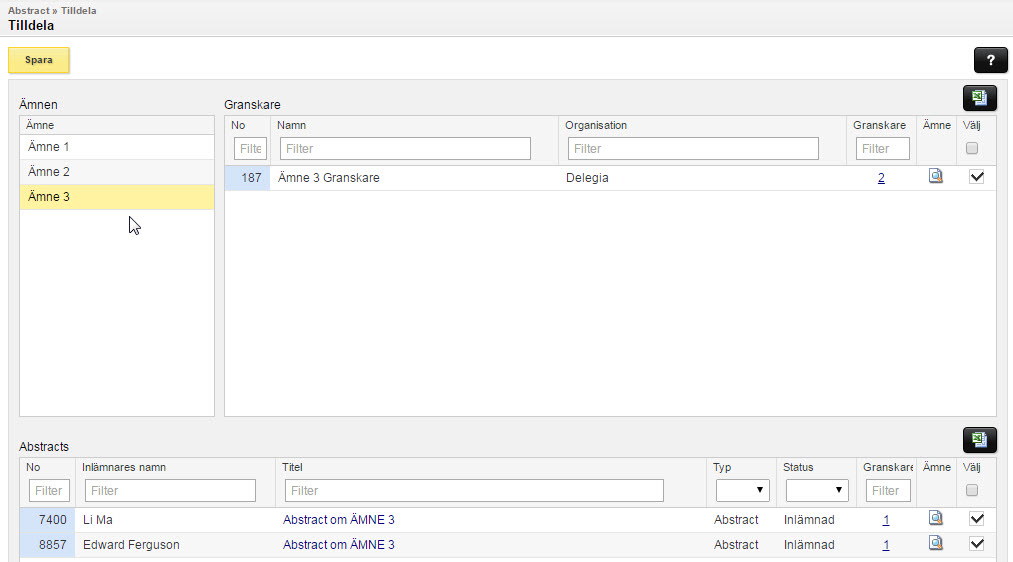Screen dimensions: 1013x562
Task: Uncheck Välj for Ämne 3 Granskare
Action: click(976, 176)
